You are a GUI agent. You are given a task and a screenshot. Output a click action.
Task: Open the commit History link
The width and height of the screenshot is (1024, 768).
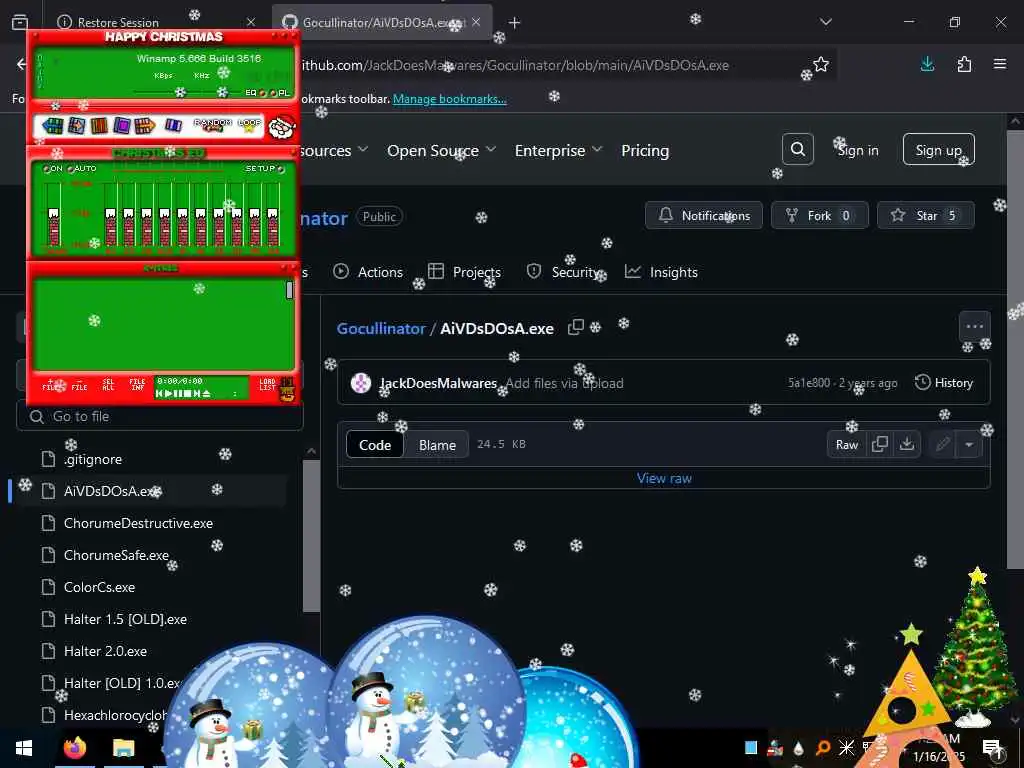(x=944, y=383)
